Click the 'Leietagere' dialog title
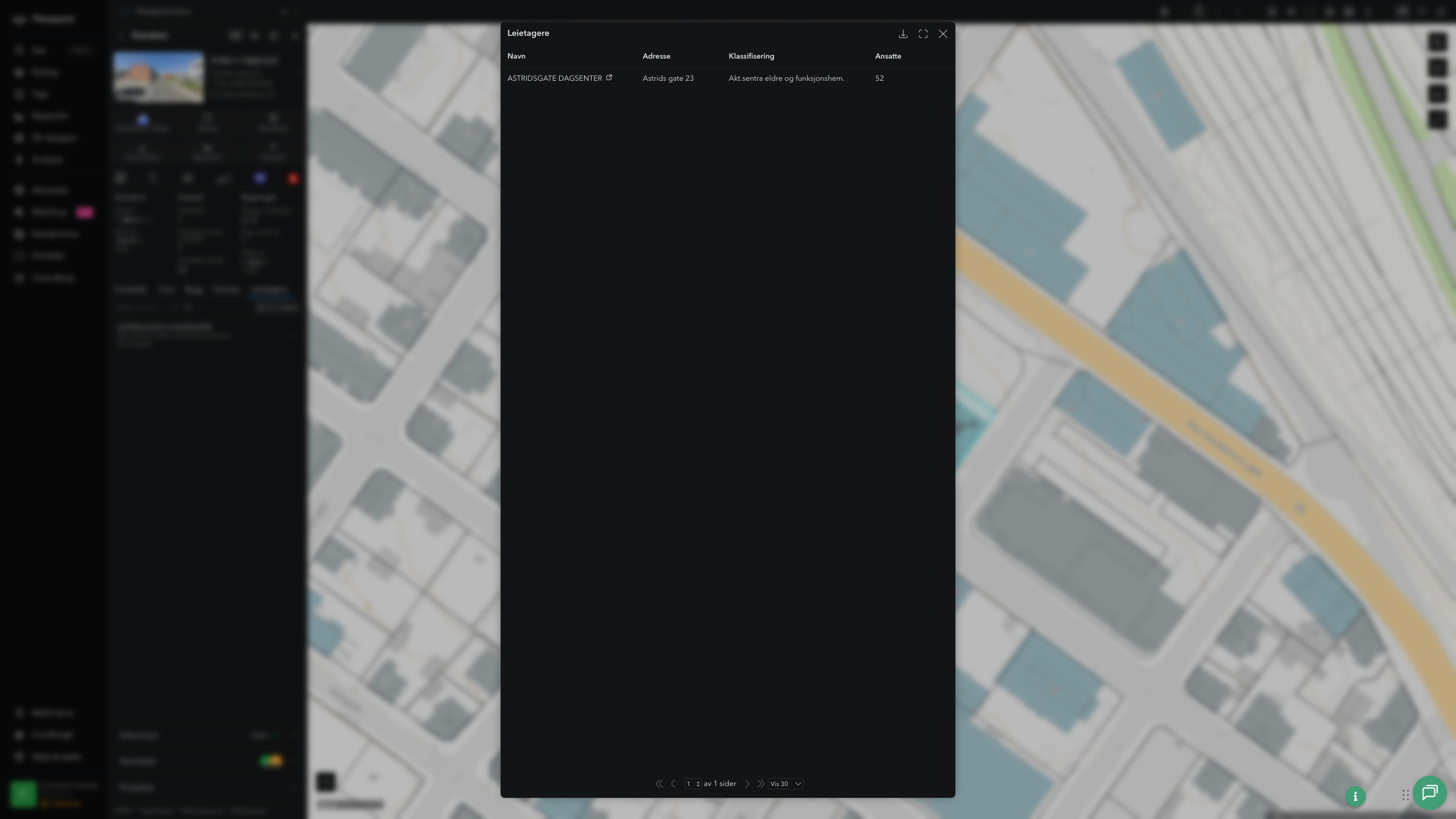 coord(528,33)
